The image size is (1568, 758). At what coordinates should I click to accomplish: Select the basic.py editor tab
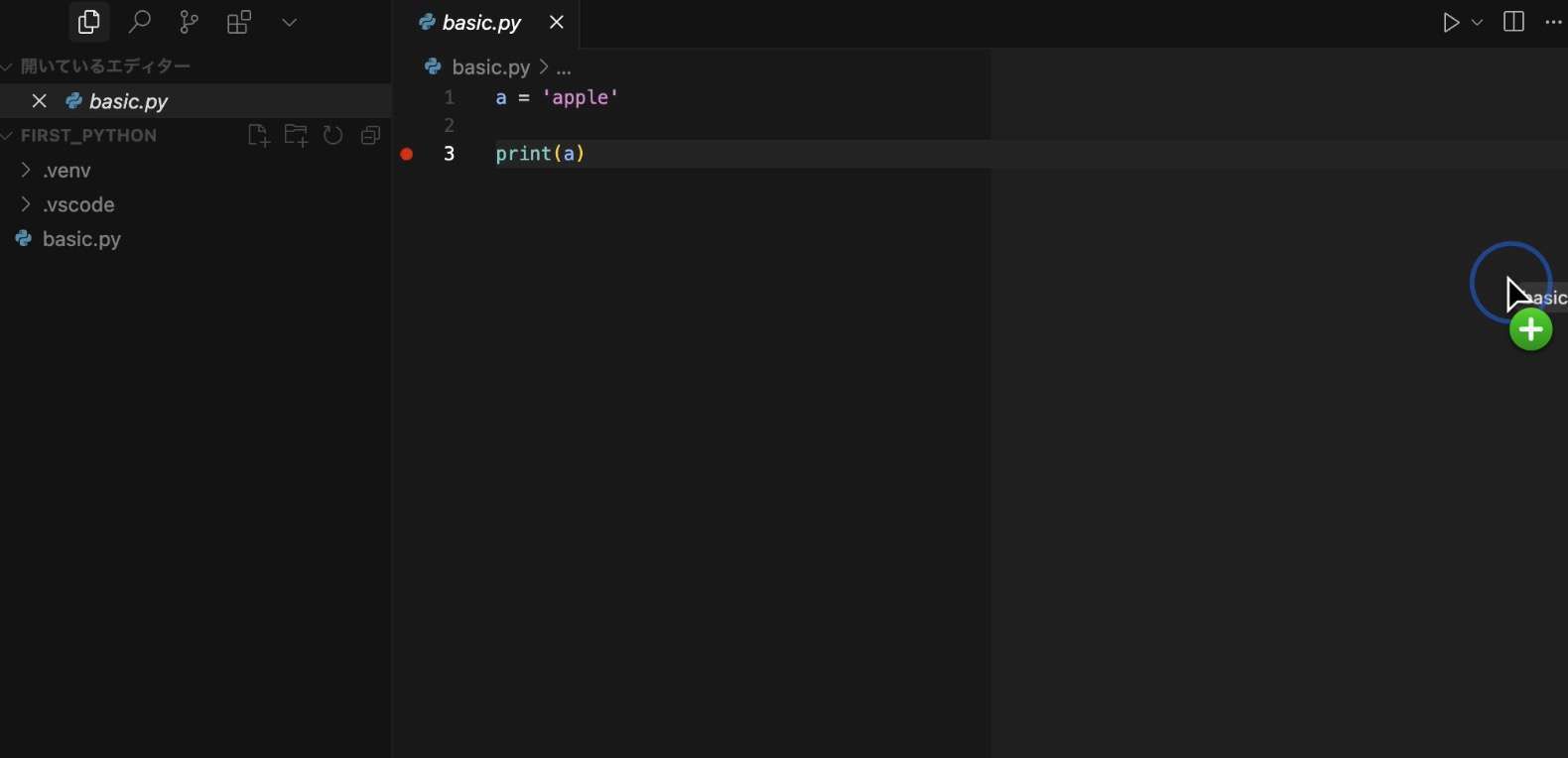[x=481, y=23]
